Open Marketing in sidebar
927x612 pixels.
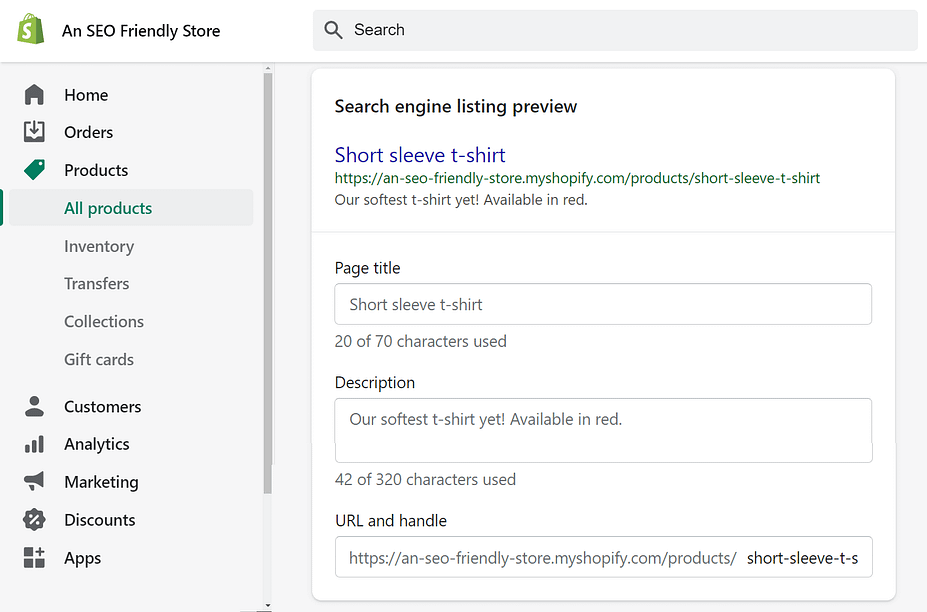[x=102, y=482]
